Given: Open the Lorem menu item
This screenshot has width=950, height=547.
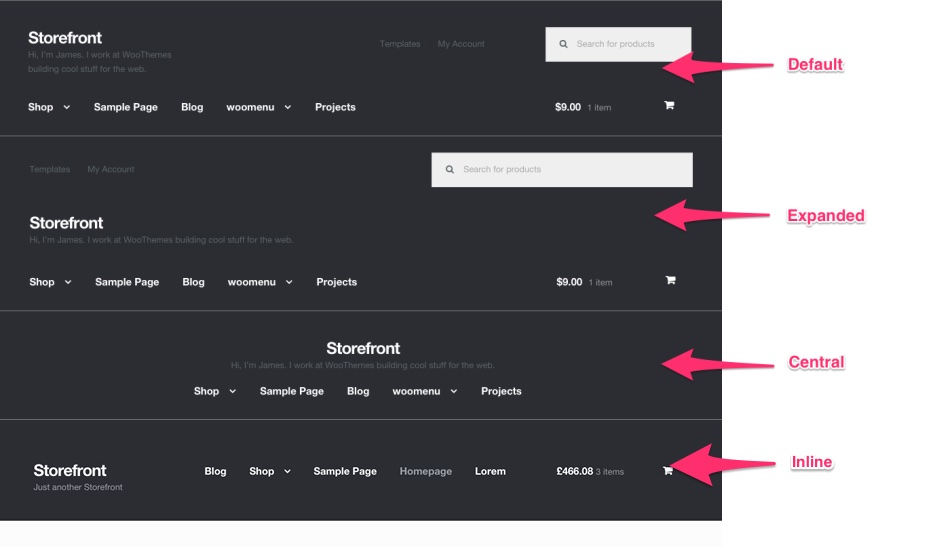Looking at the screenshot, I should coord(490,471).
